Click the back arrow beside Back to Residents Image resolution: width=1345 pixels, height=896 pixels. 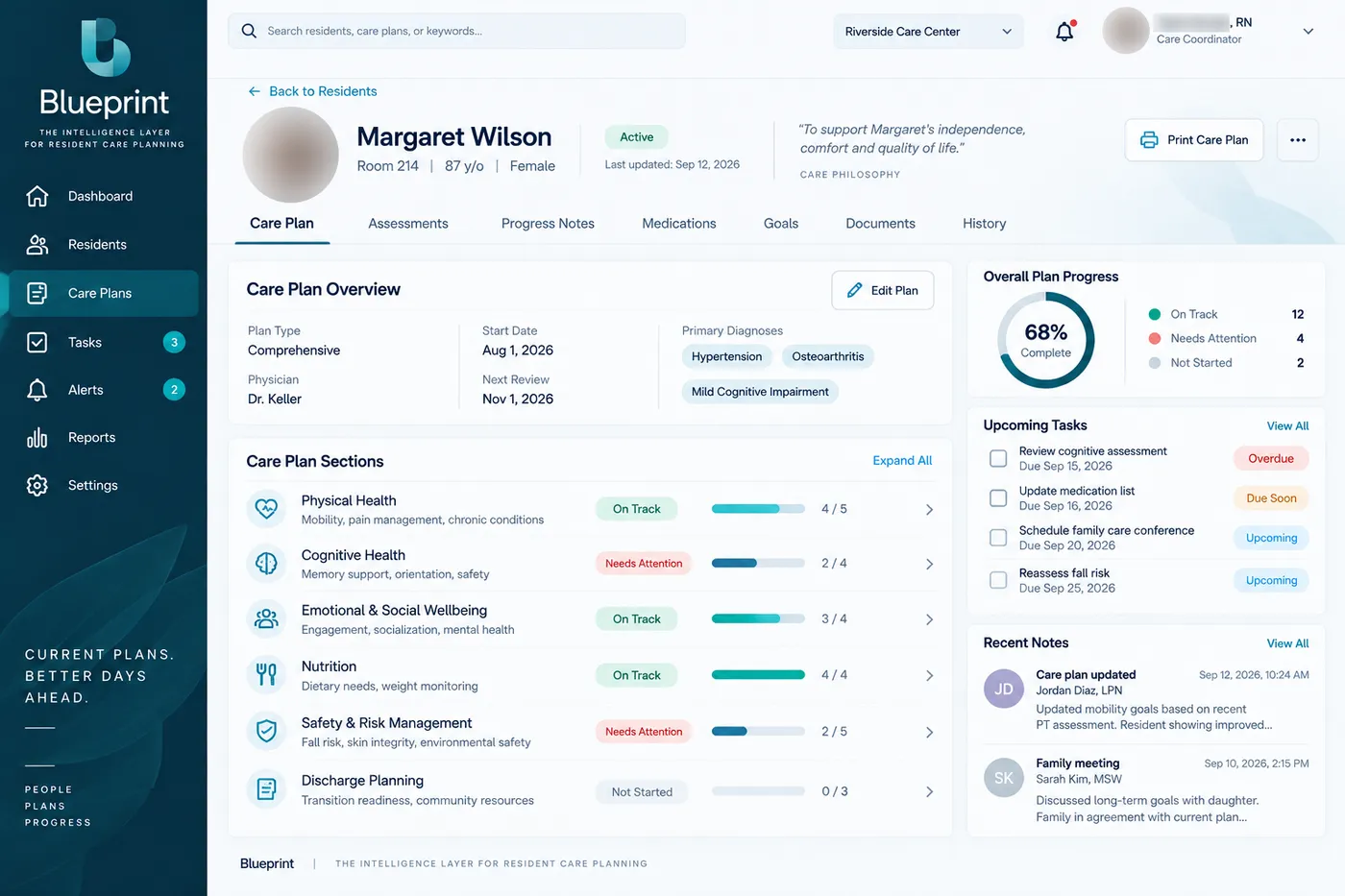click(x=255, y=91)
